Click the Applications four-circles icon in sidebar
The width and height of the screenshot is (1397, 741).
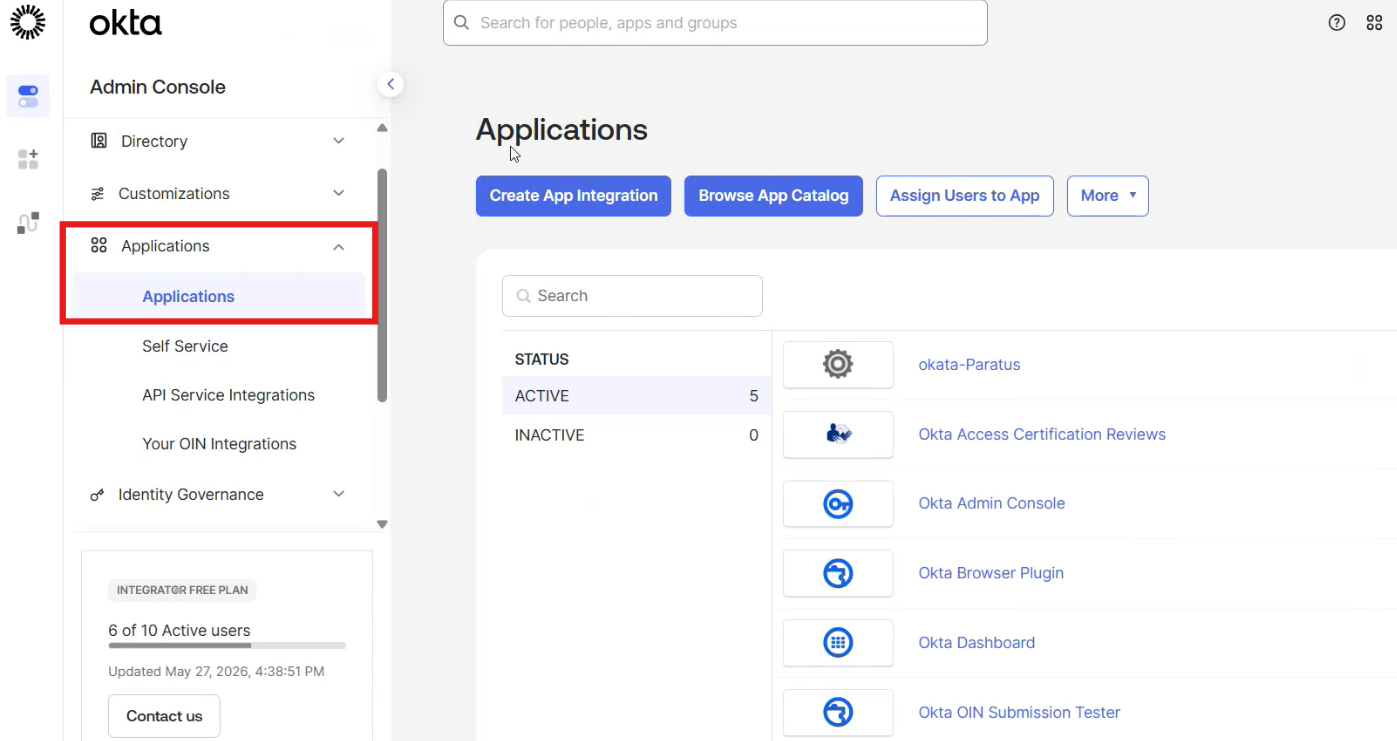tap(99, 246)
